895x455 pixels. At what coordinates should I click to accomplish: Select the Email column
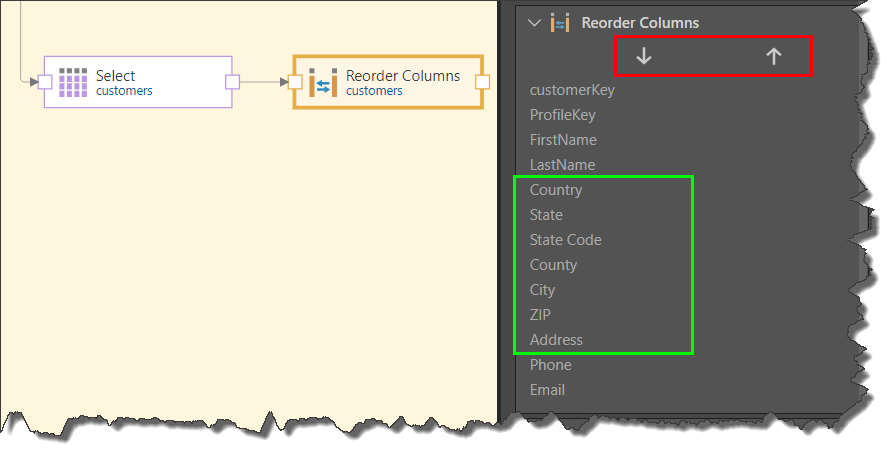coord(547,390)
